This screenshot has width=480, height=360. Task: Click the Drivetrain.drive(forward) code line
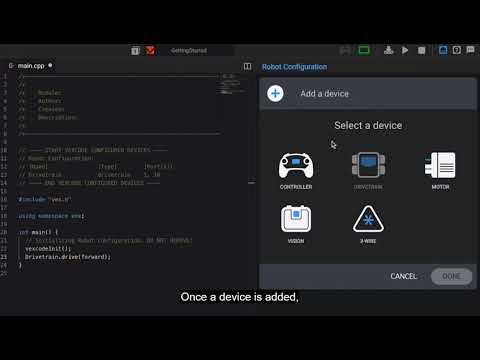(67, 257)
